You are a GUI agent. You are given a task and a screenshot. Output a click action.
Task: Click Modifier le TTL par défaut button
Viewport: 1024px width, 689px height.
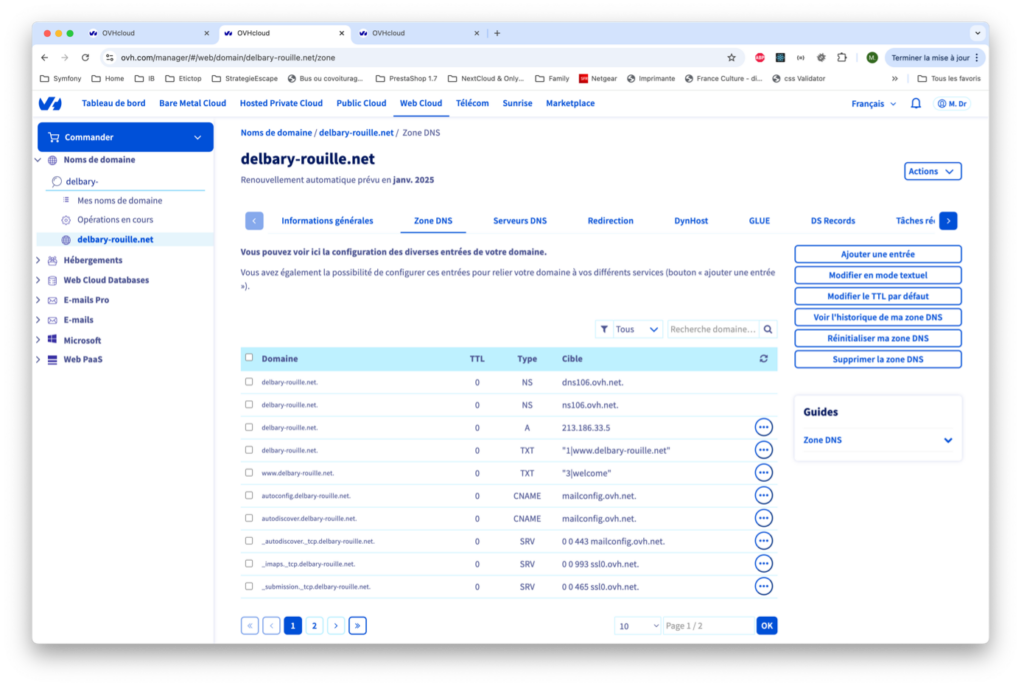tap(878, 296)
